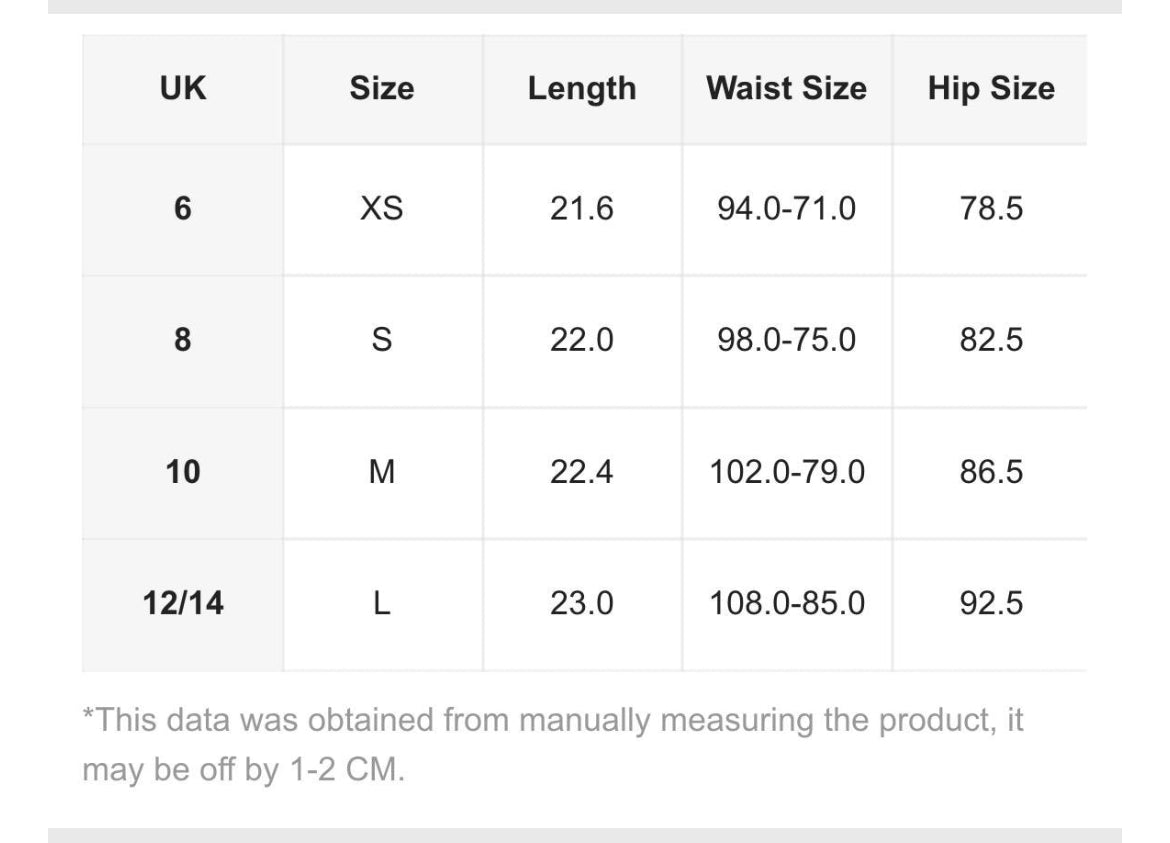Click the manual measurement disclaimer note
The image size is (1170, 843).
point(552,746)
